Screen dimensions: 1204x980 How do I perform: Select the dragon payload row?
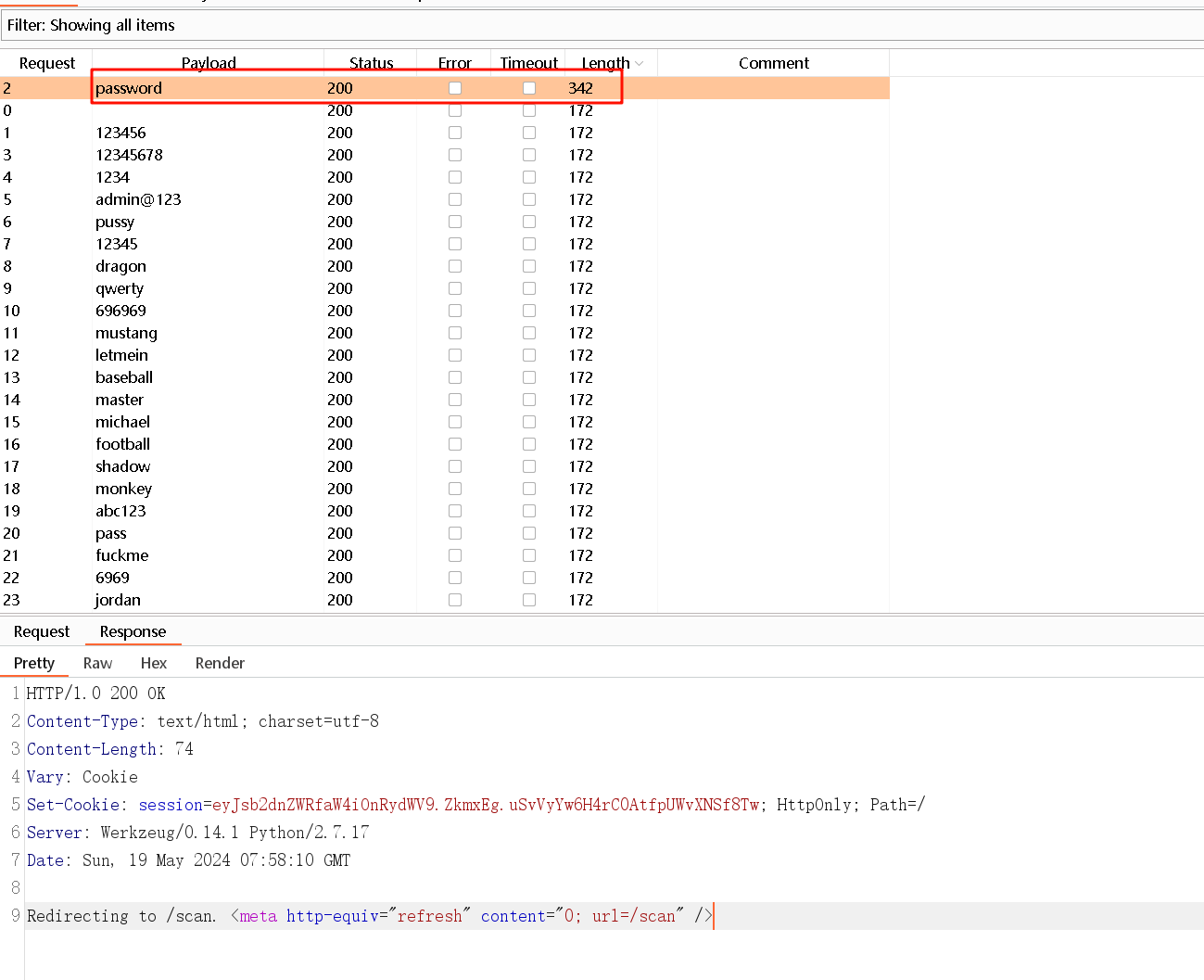tap(445, 266)
